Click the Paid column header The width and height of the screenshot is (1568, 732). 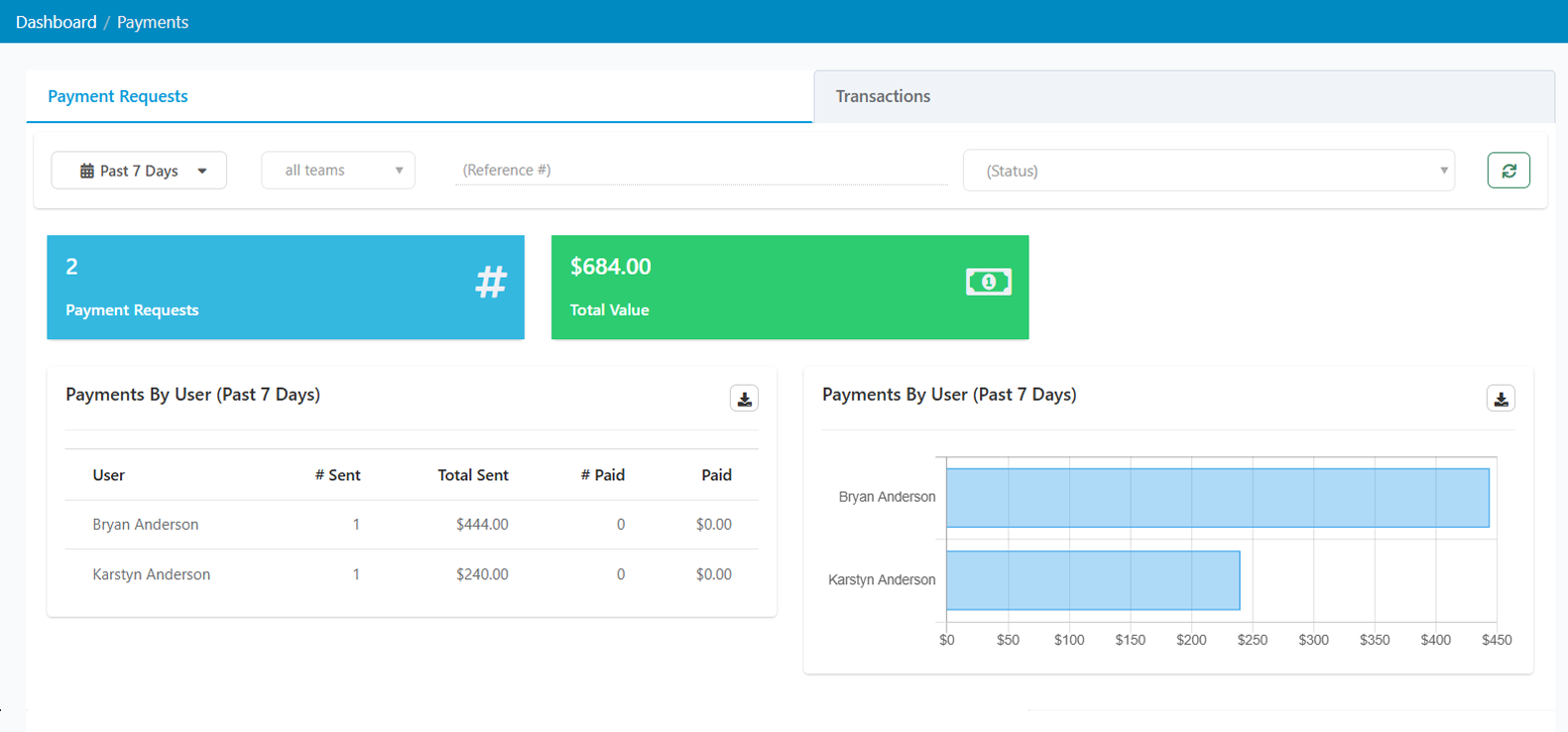(717, 475)
